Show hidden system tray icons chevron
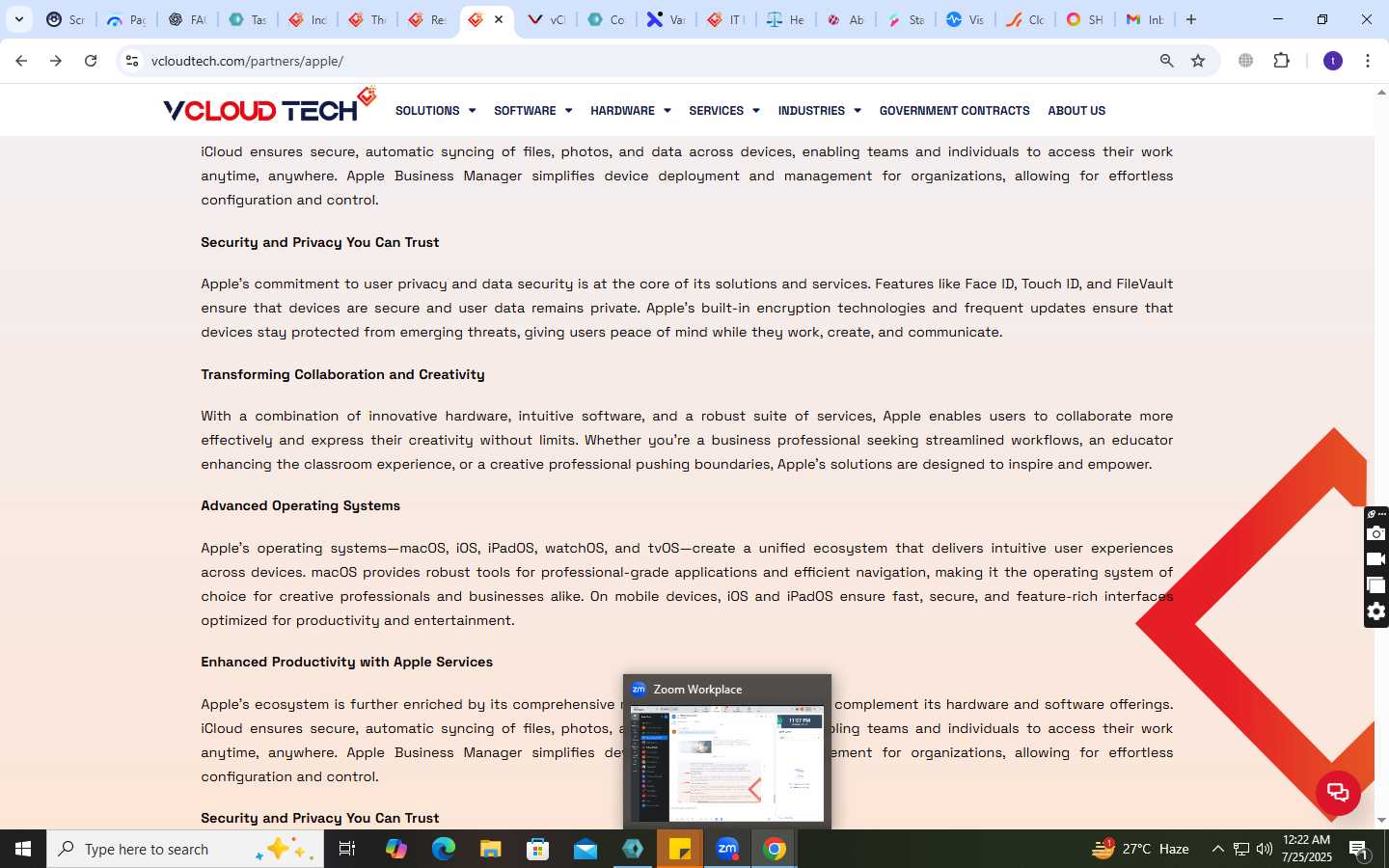The width and height of the screenshot is (1389, 868). tap(1217, 849)
